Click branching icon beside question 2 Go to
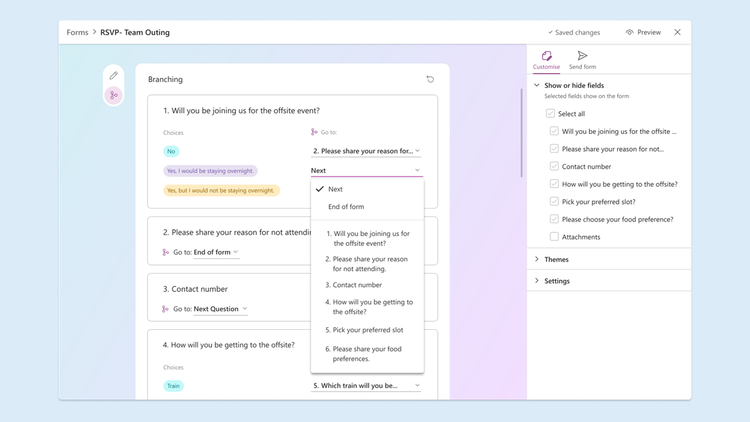This screenshot has height=422, width=750. (165, 252)
